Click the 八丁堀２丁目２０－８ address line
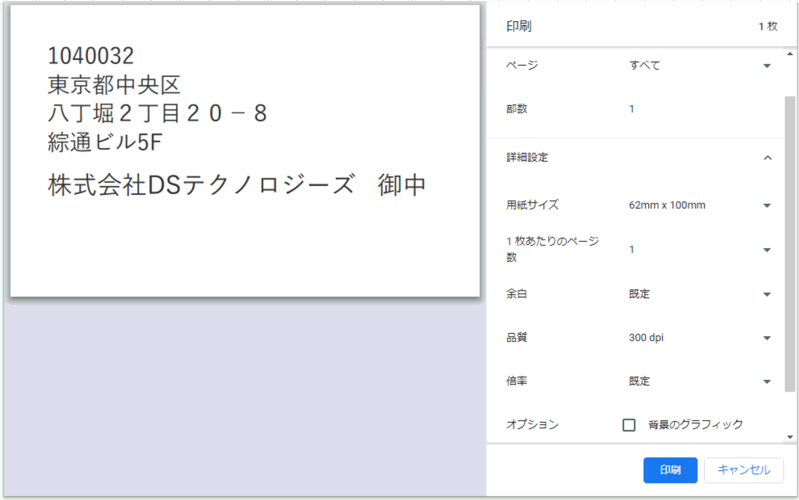Image resolution: width=799 pixels, height=500 pixels. [x=157, y=114]
